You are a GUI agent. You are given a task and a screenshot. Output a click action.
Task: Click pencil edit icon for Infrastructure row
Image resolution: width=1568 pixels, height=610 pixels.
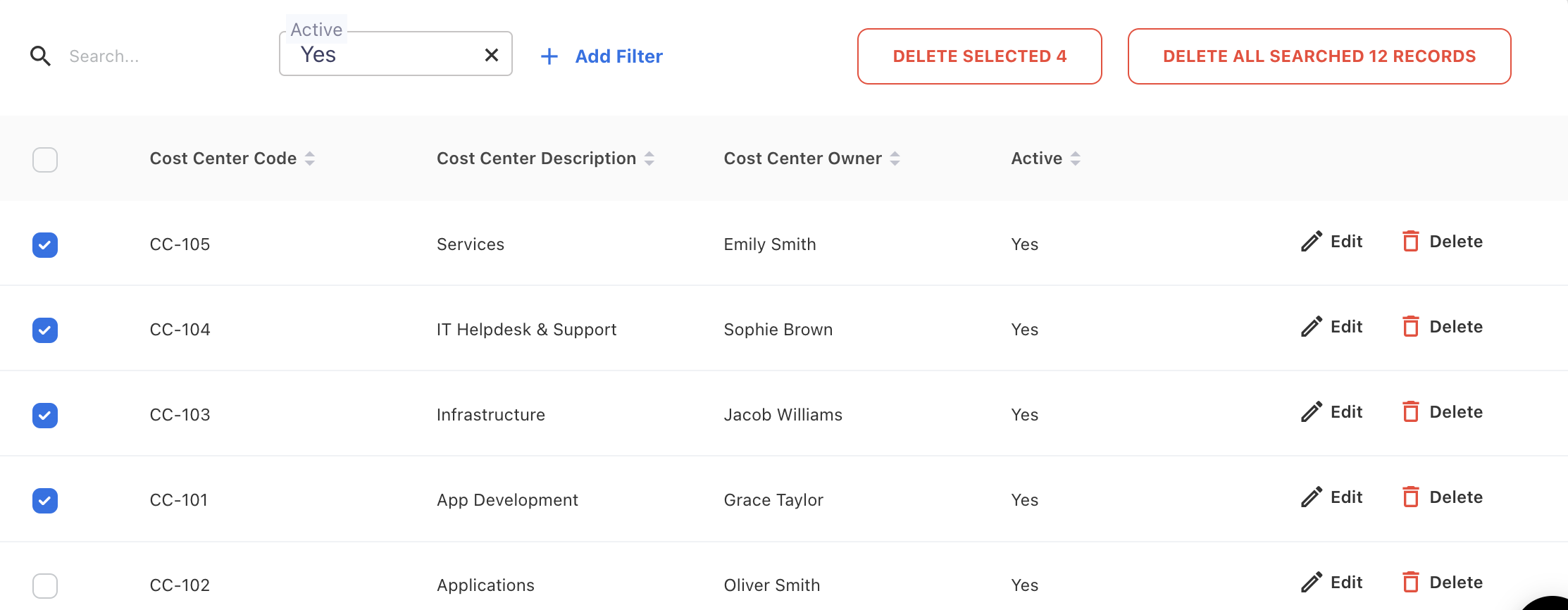pyautogui.click(x=1311, y=412)
